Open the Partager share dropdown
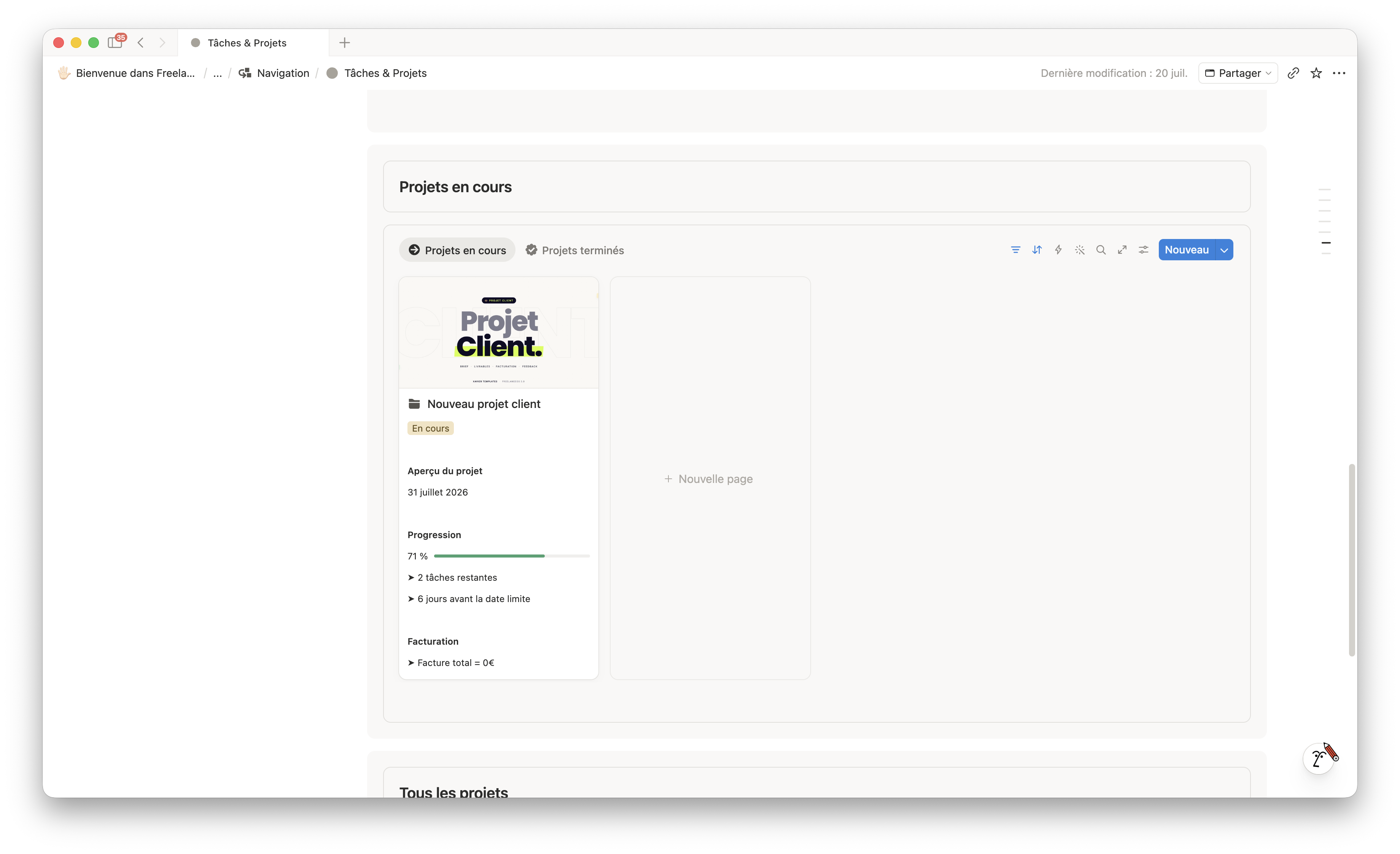Viewport: 1400px width, 854px height. (1238, 73)
